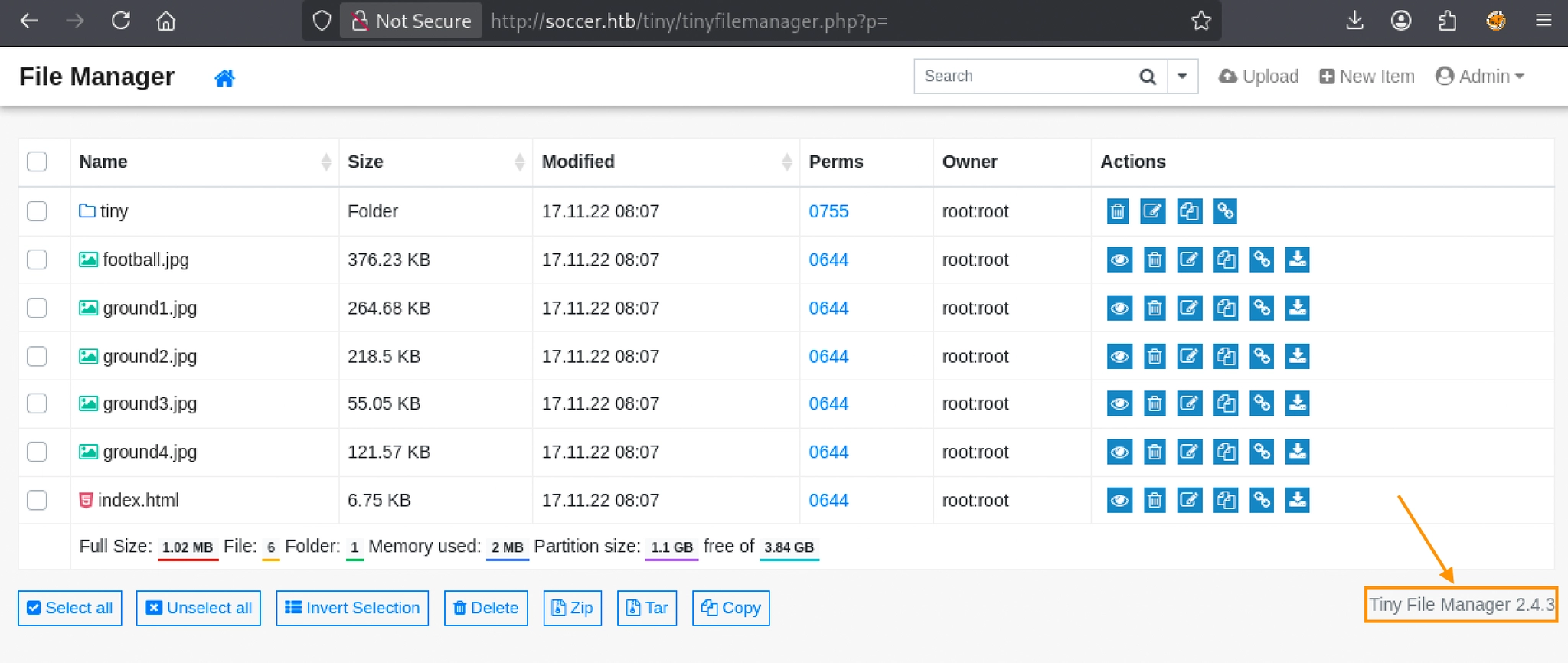
Task: Click the browser URL address bar
Action: coord(835,21)
